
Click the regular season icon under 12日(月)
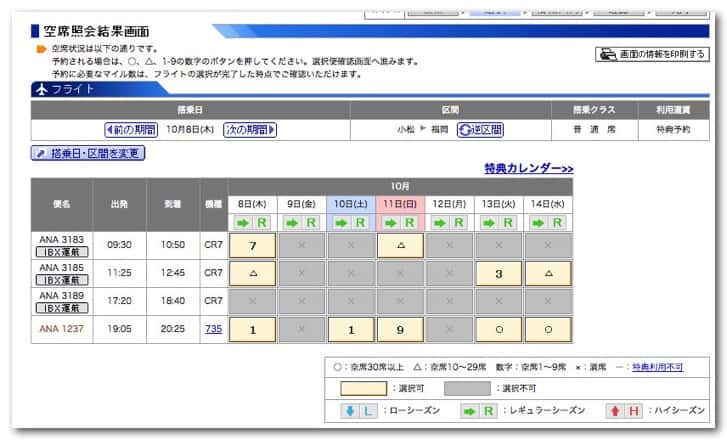pyautogui.click(x=450, y=223)
